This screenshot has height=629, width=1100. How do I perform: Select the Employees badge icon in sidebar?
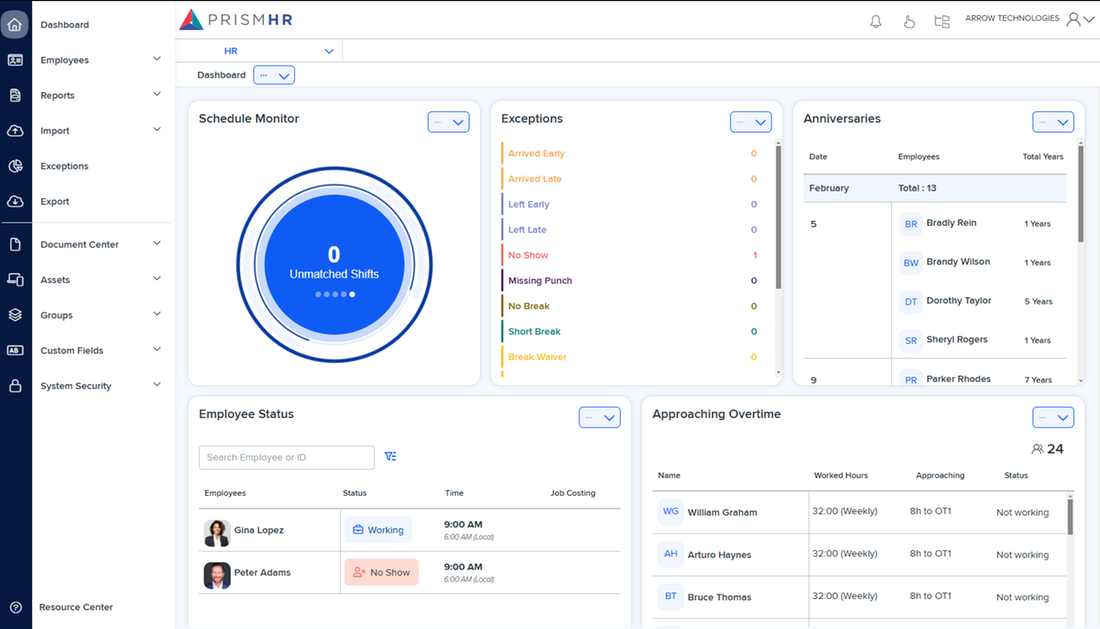pos(15,60)
